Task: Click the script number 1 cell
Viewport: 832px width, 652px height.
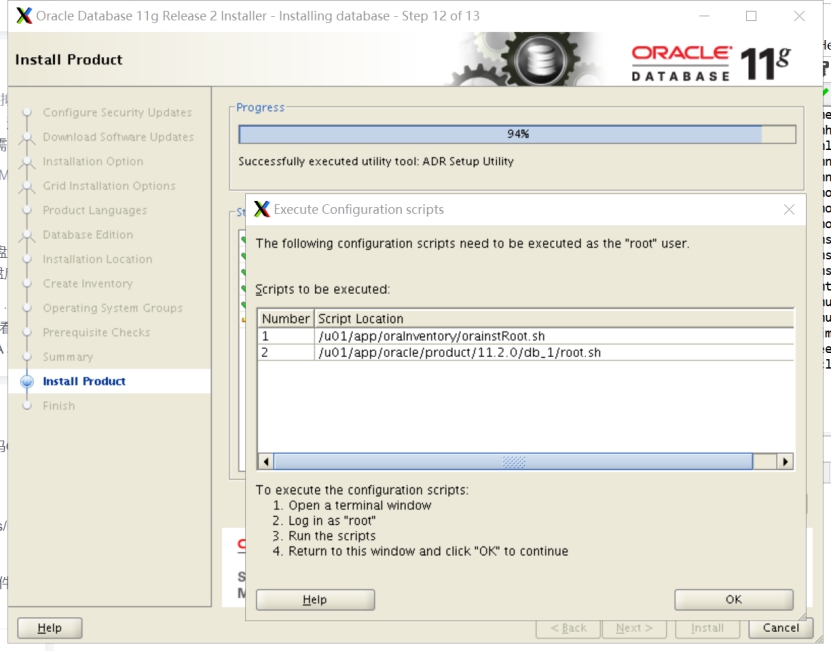Action: pos(286,336)
